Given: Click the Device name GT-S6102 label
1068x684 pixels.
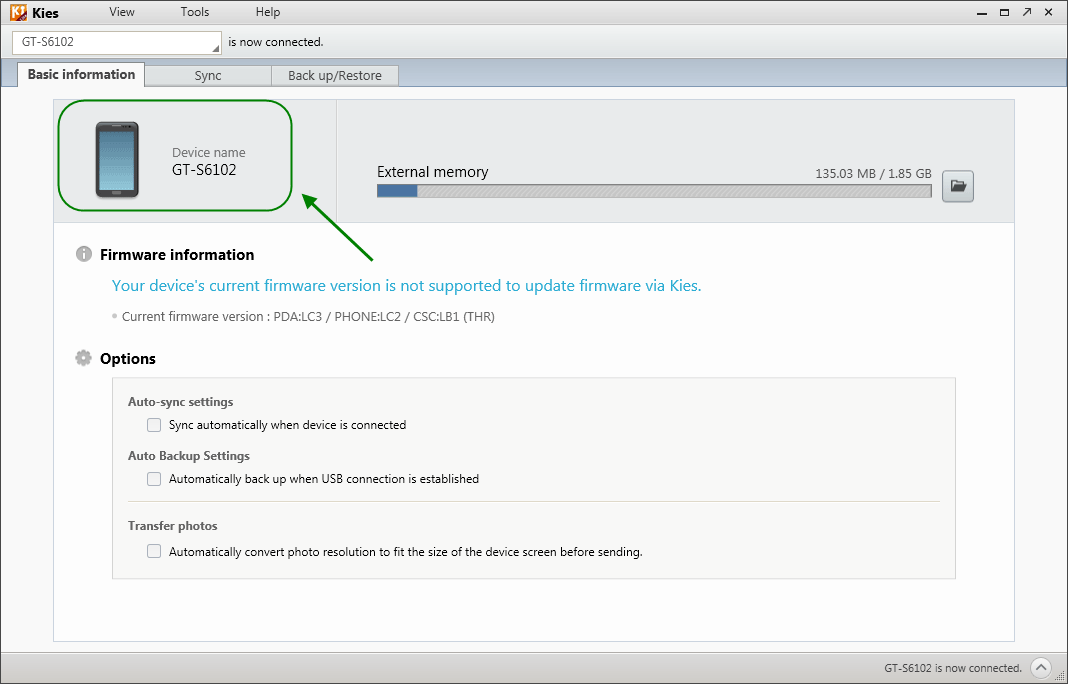Looking at the screenshot, I should (x=208, y=162).
